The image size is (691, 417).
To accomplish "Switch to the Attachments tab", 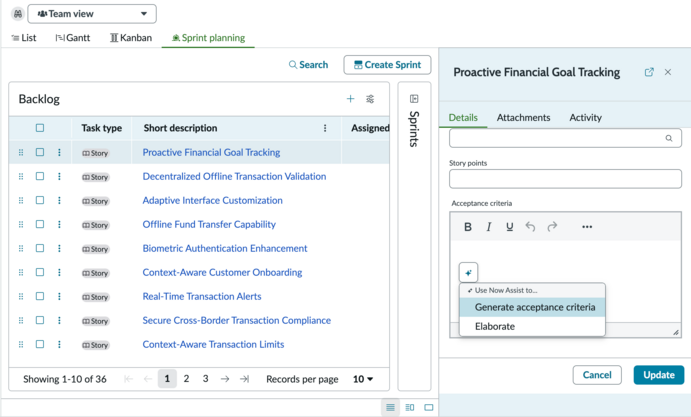I will pyautogui.click(x=523, y=118).
